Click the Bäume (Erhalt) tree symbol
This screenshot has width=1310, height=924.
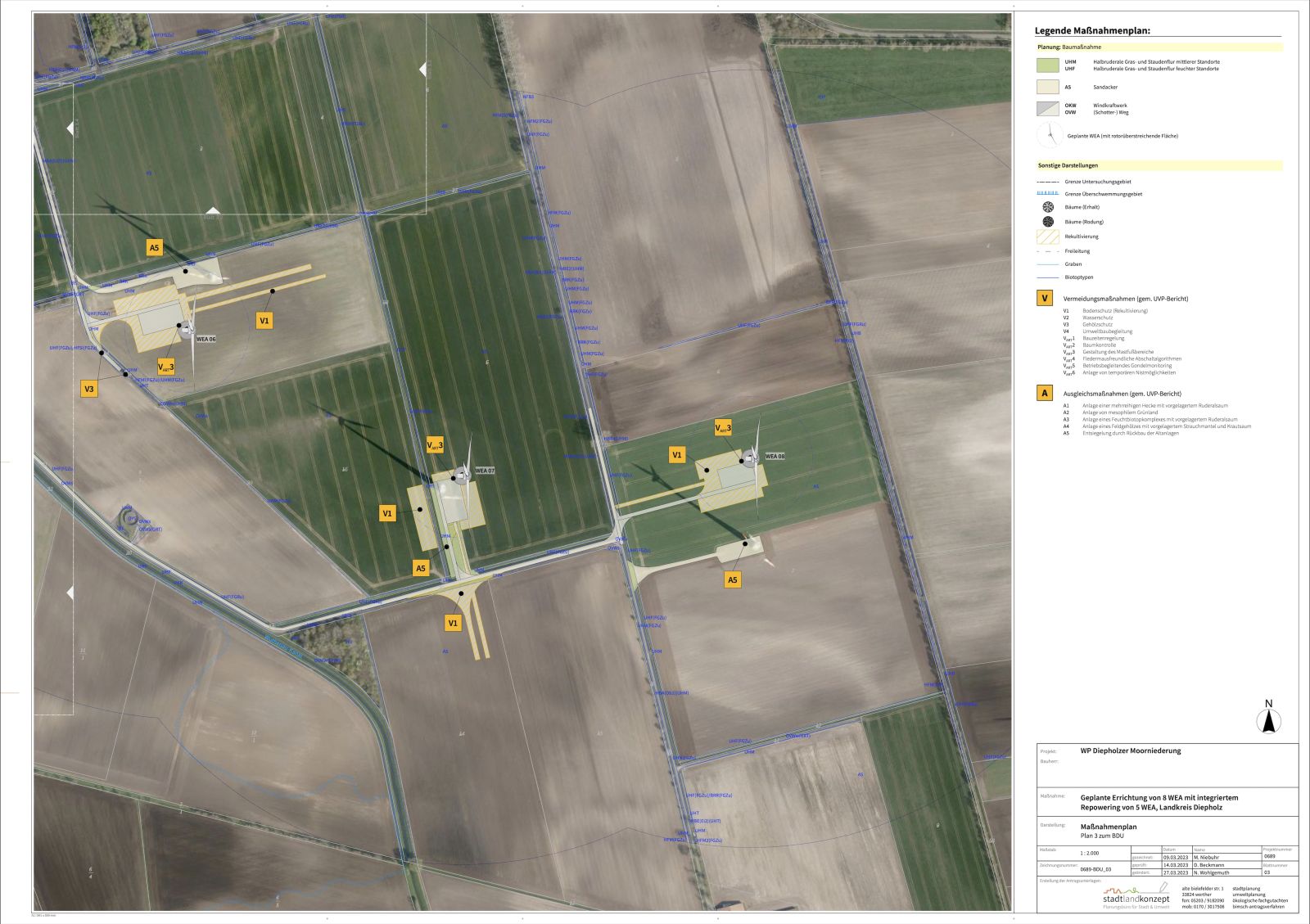[1047, 207]
